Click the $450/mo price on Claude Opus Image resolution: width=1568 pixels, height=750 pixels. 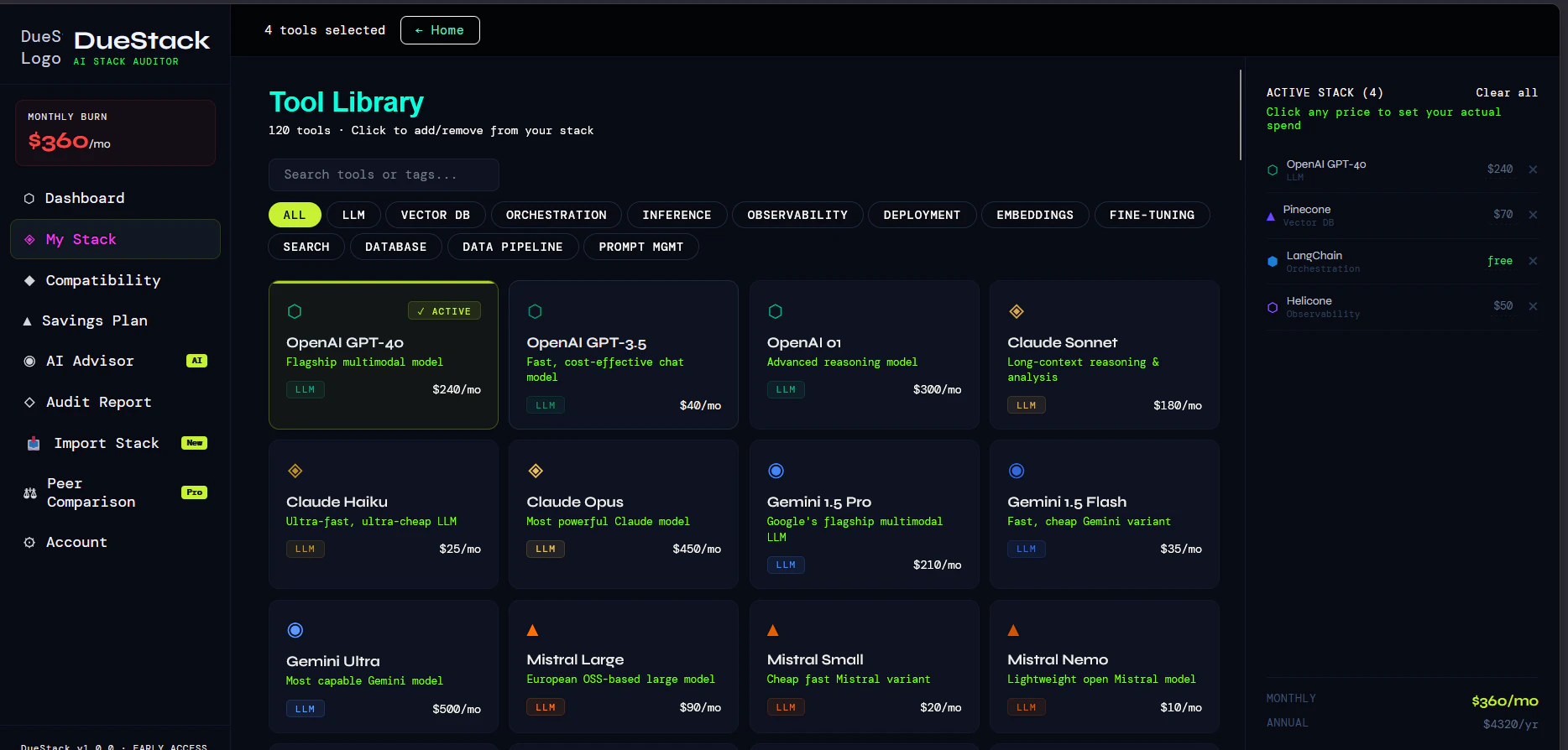697,549
